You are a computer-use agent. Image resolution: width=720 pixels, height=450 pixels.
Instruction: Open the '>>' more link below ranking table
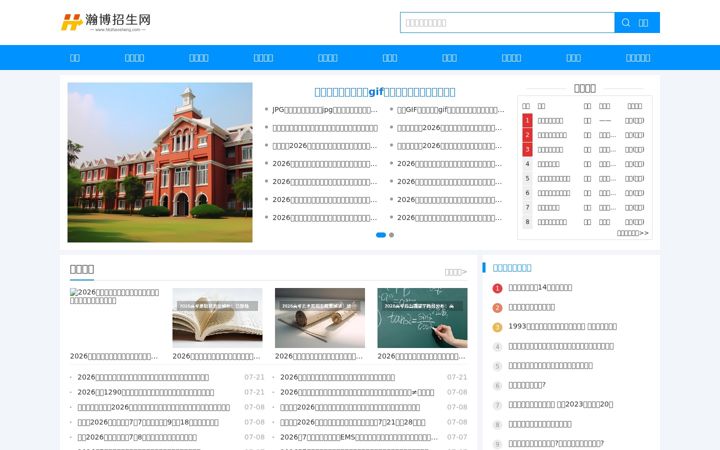632,233
